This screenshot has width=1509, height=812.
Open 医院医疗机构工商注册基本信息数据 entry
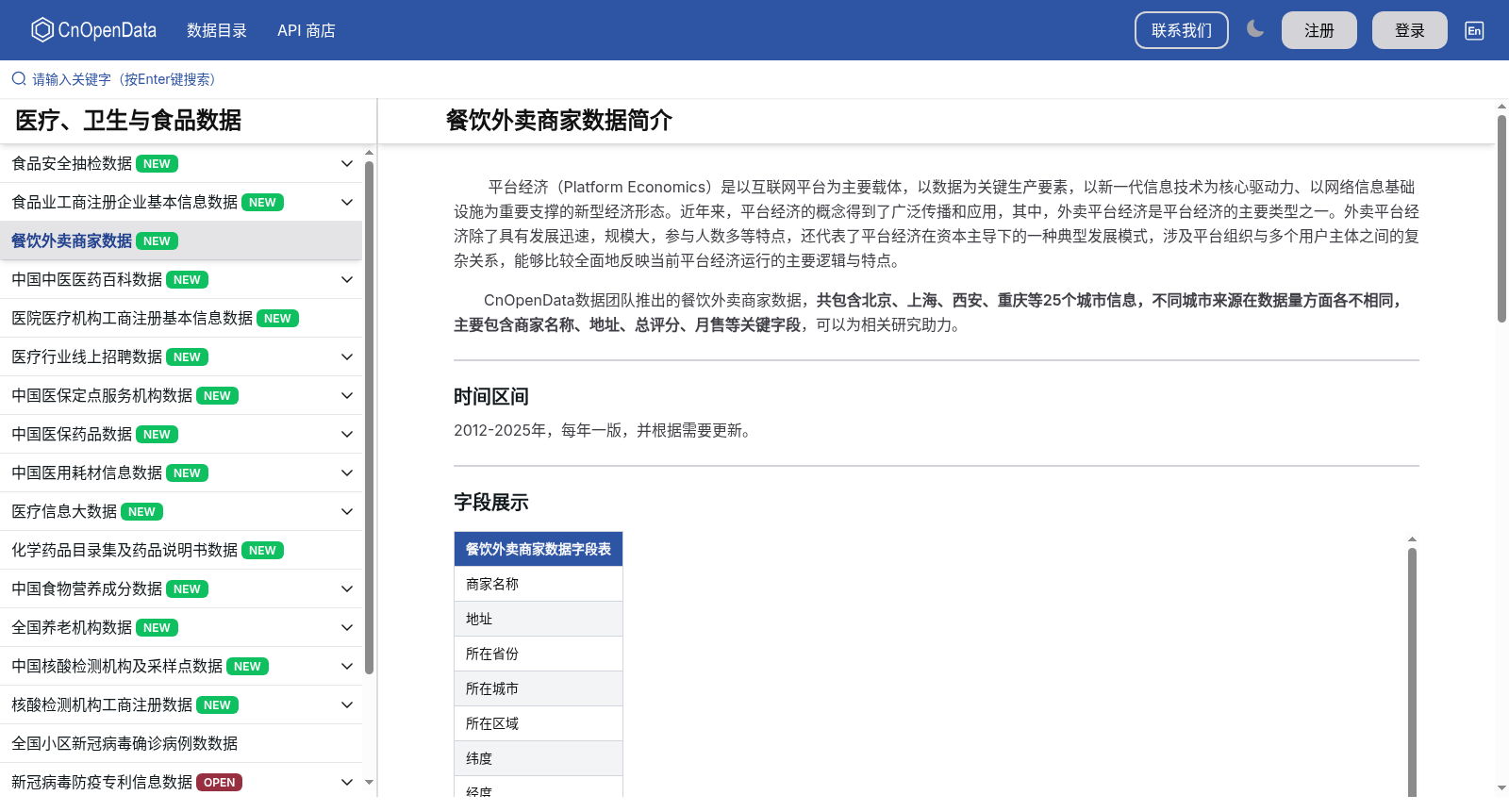181,319
